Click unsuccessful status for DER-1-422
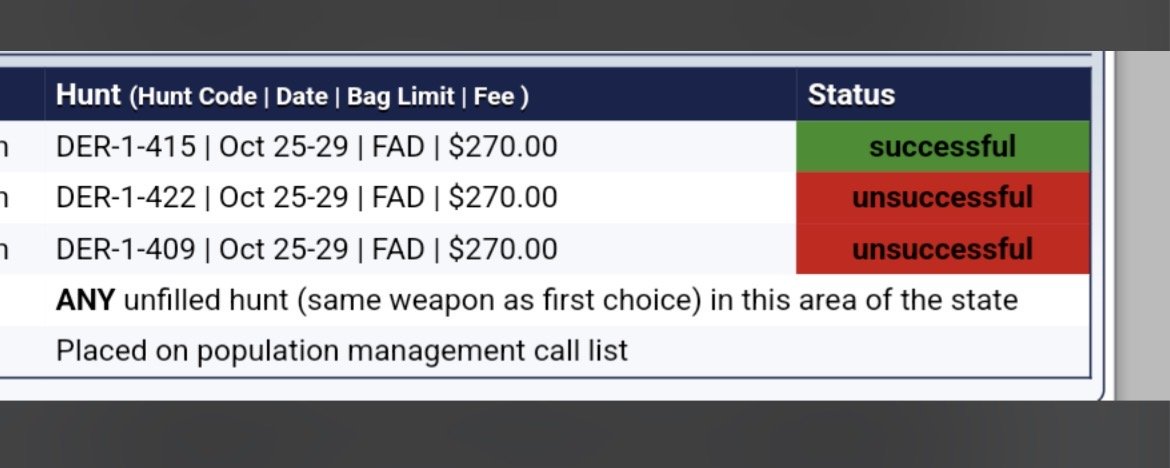 pos(942,198)
